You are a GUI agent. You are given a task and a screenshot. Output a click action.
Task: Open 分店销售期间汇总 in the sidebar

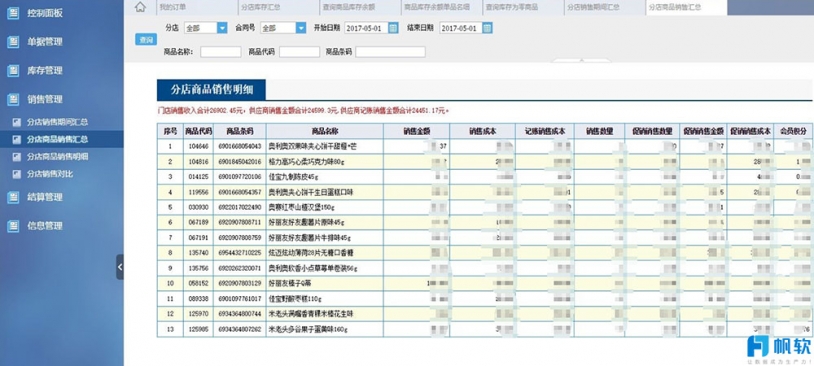[x=57, y=123]
